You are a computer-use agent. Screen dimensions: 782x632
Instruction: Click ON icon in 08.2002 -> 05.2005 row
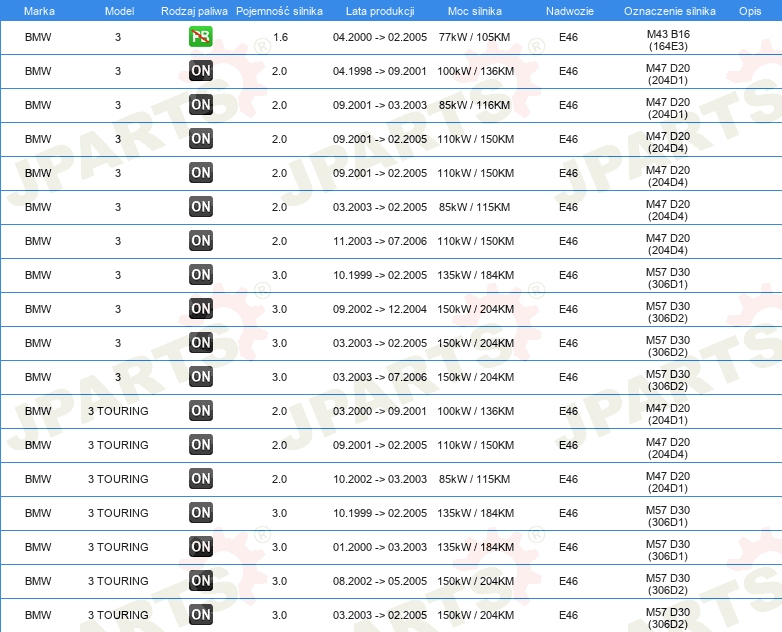(201, 580)
